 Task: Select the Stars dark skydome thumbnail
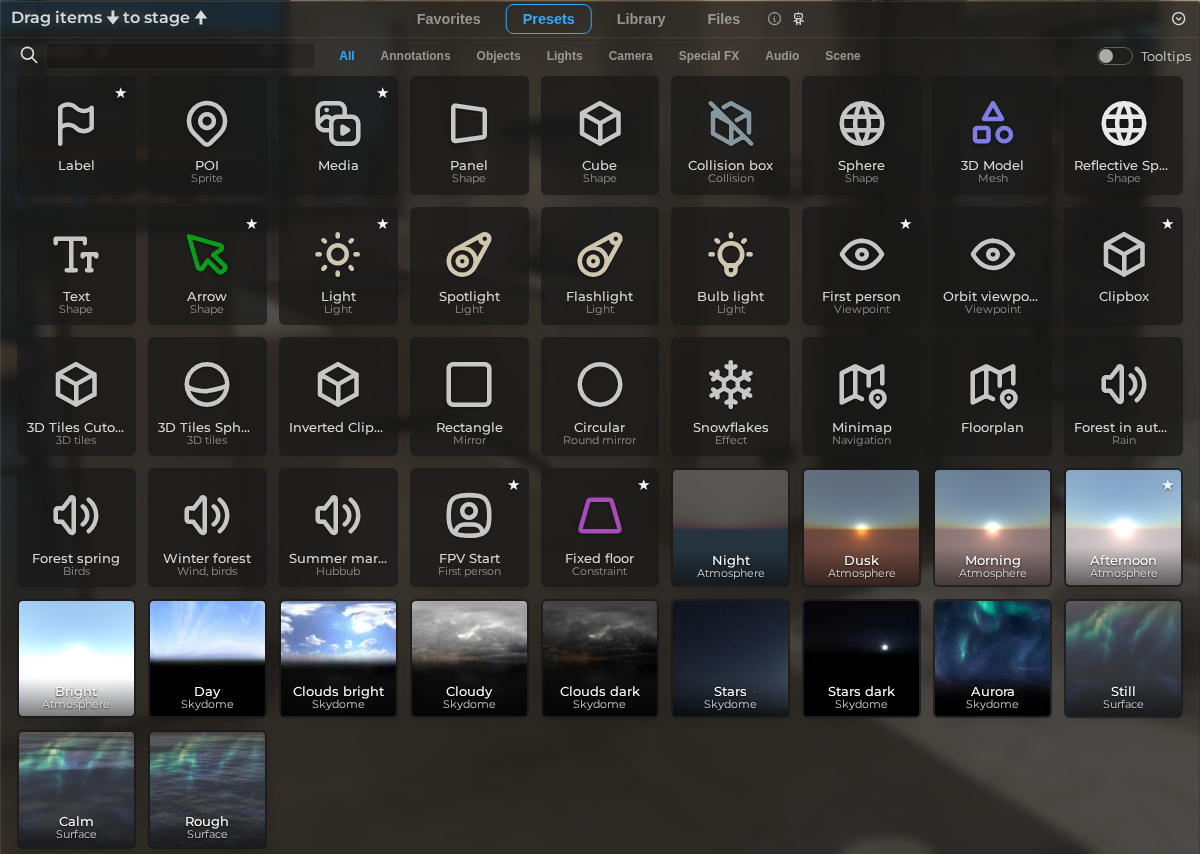[861, 659]
